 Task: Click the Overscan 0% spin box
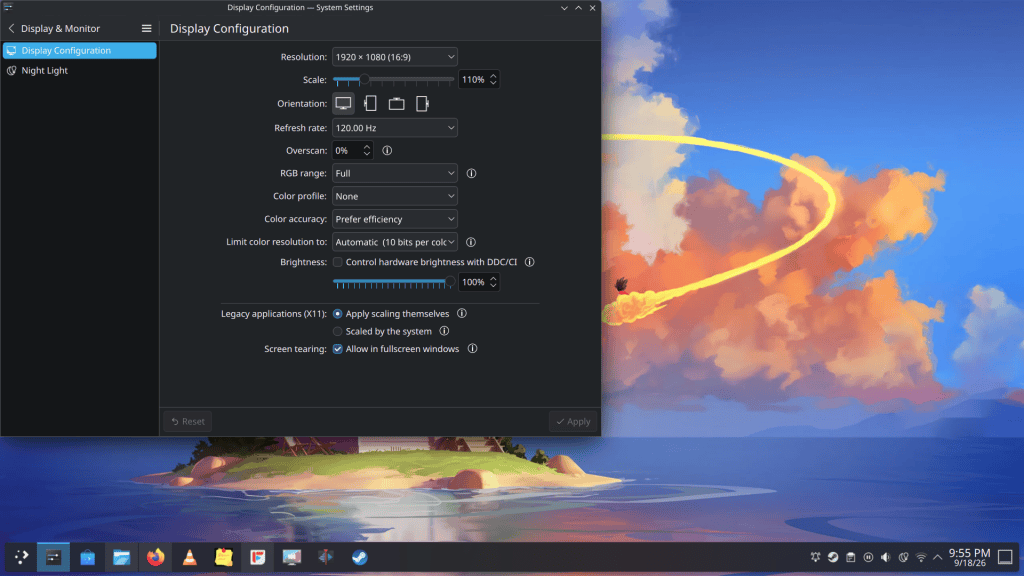(x=352, y=150)
